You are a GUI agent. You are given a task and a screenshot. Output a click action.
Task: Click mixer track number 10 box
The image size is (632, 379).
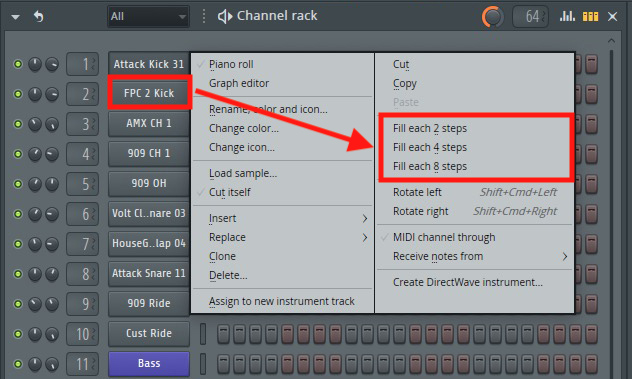[x=82, y=334]
